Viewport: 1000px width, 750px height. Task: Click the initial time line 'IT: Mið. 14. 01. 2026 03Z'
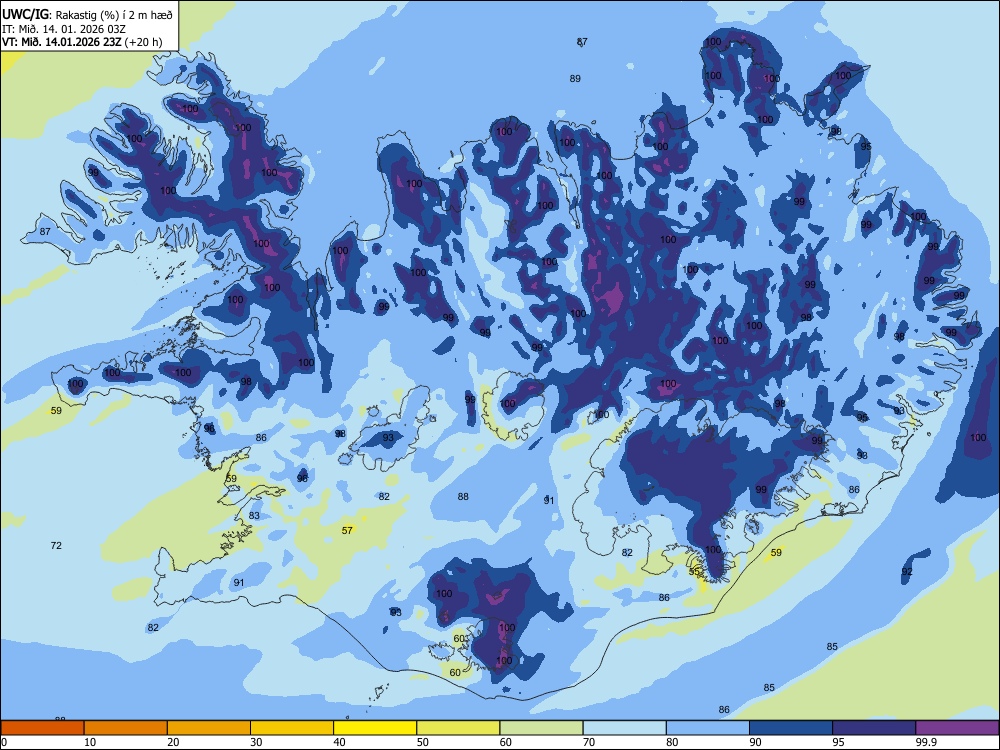pos(64,29)
